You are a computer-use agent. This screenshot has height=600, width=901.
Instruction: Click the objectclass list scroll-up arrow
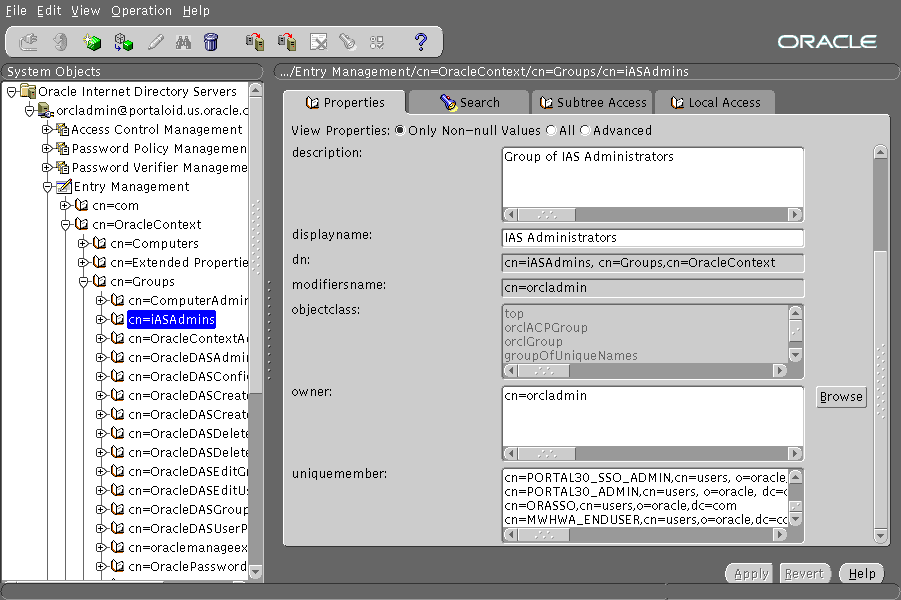tap(795, 312)
